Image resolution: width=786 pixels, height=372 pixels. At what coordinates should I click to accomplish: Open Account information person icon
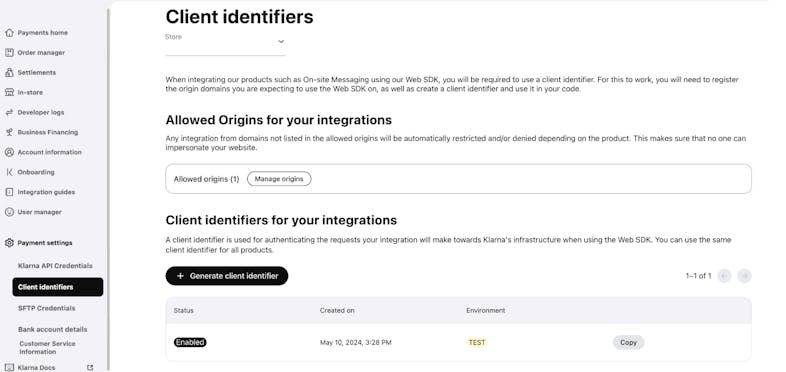[9, 152]
